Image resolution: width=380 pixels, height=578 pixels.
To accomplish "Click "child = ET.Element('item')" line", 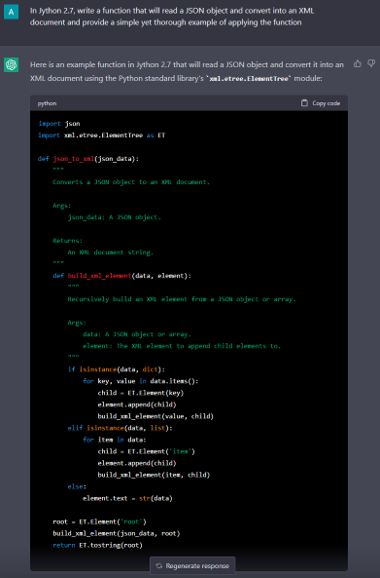I will point(146,452).
